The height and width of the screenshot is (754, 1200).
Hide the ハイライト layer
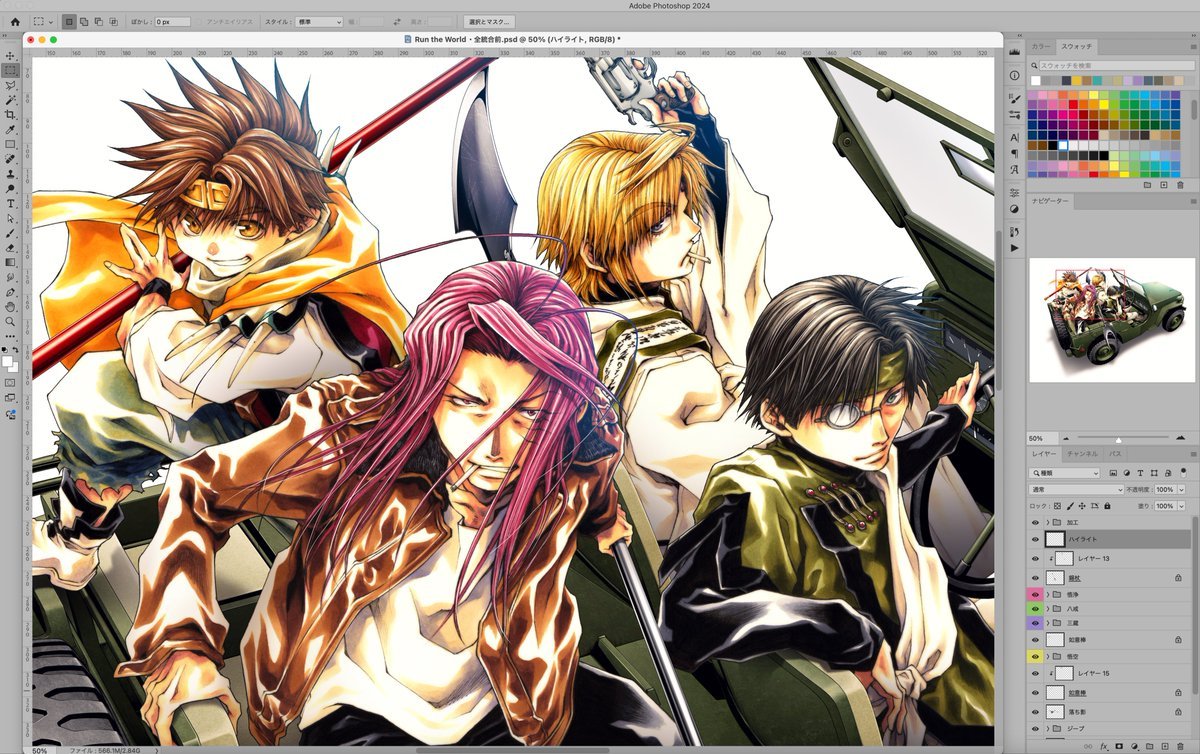pos(1036,539)
